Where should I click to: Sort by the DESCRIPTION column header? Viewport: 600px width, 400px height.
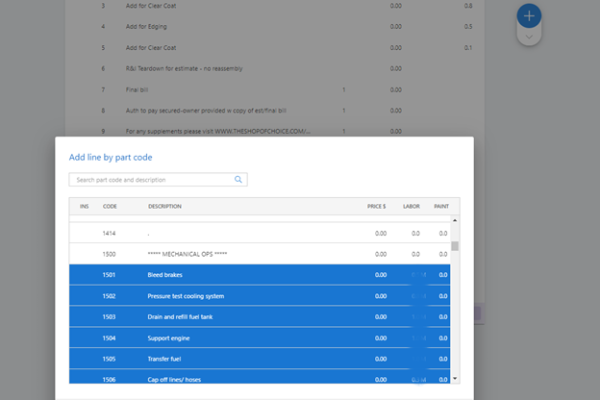165,206
